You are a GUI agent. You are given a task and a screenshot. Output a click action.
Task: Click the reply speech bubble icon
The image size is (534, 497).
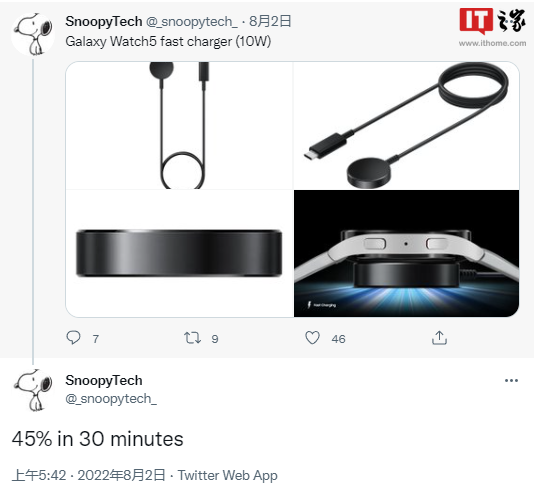click(73, 338)
